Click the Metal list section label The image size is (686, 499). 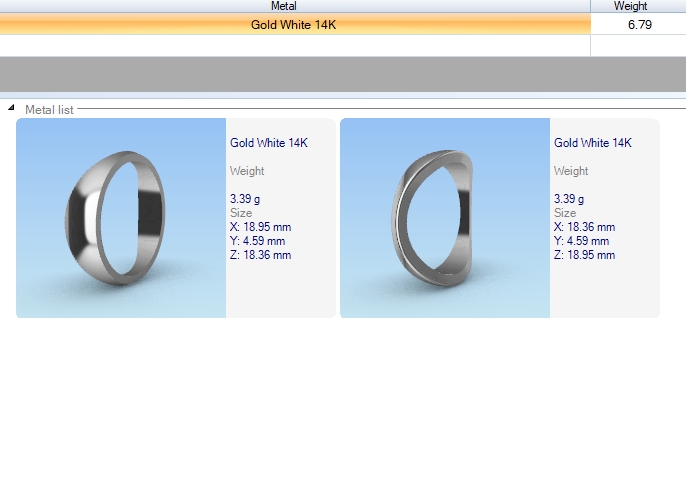pyautogui.click(x=49, y=109)
